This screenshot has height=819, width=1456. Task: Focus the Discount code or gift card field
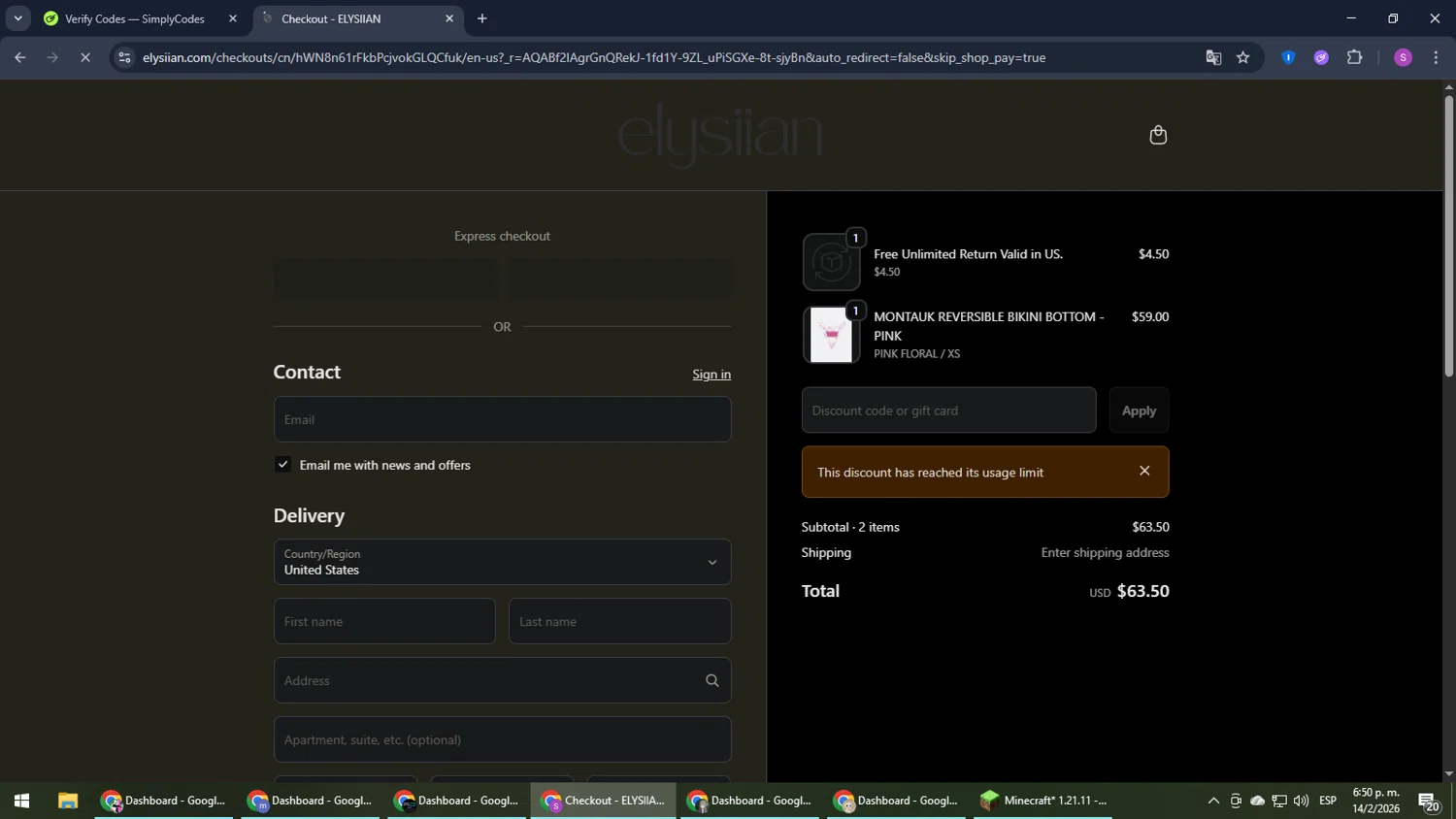(948, 410)
